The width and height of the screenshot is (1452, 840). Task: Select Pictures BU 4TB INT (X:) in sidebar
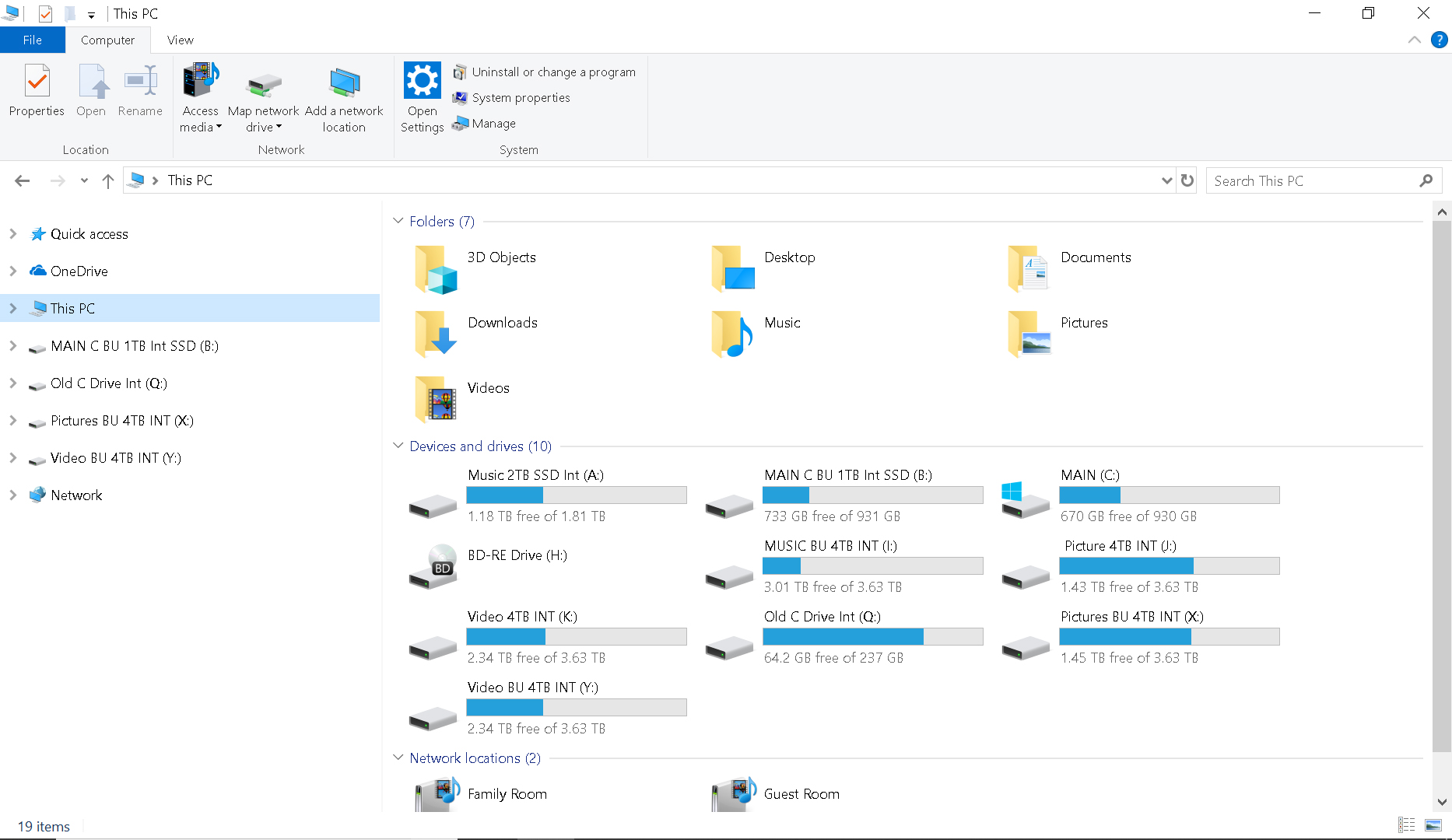pyautogui.click(x=121, y=420)
